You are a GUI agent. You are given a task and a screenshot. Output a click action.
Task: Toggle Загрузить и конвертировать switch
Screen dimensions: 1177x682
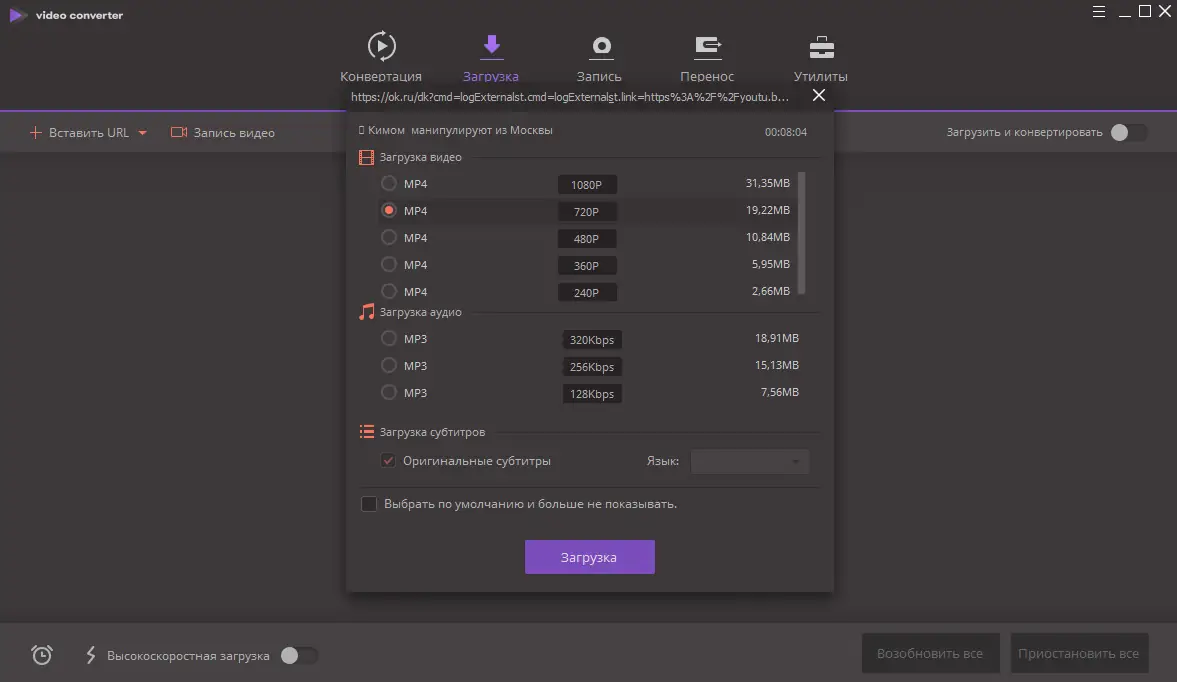[1129, 132]
